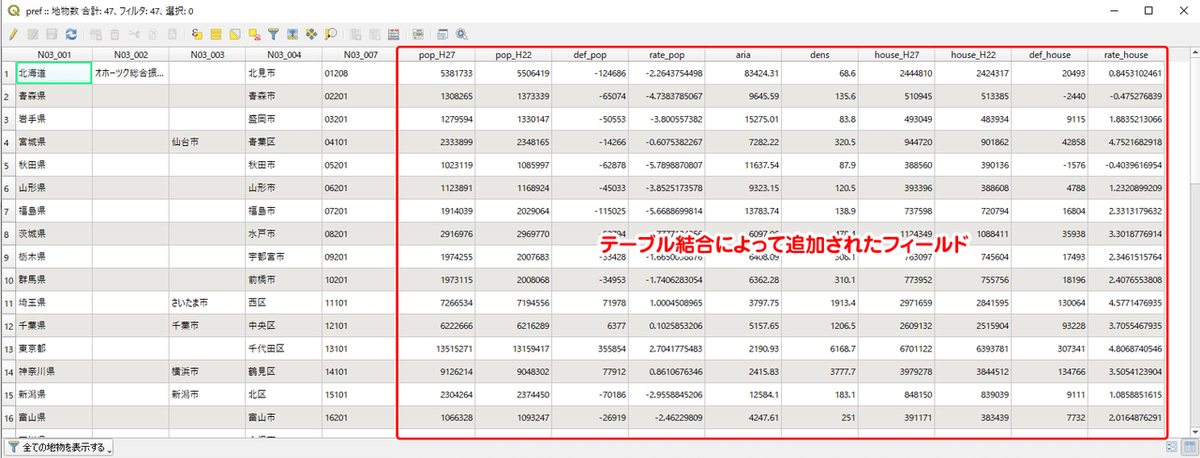Switch to table view icon at bottom right
Image resolution: width=1200 pixels, height=458 pixels.
pyautogui.click(x=1188, y=446)
